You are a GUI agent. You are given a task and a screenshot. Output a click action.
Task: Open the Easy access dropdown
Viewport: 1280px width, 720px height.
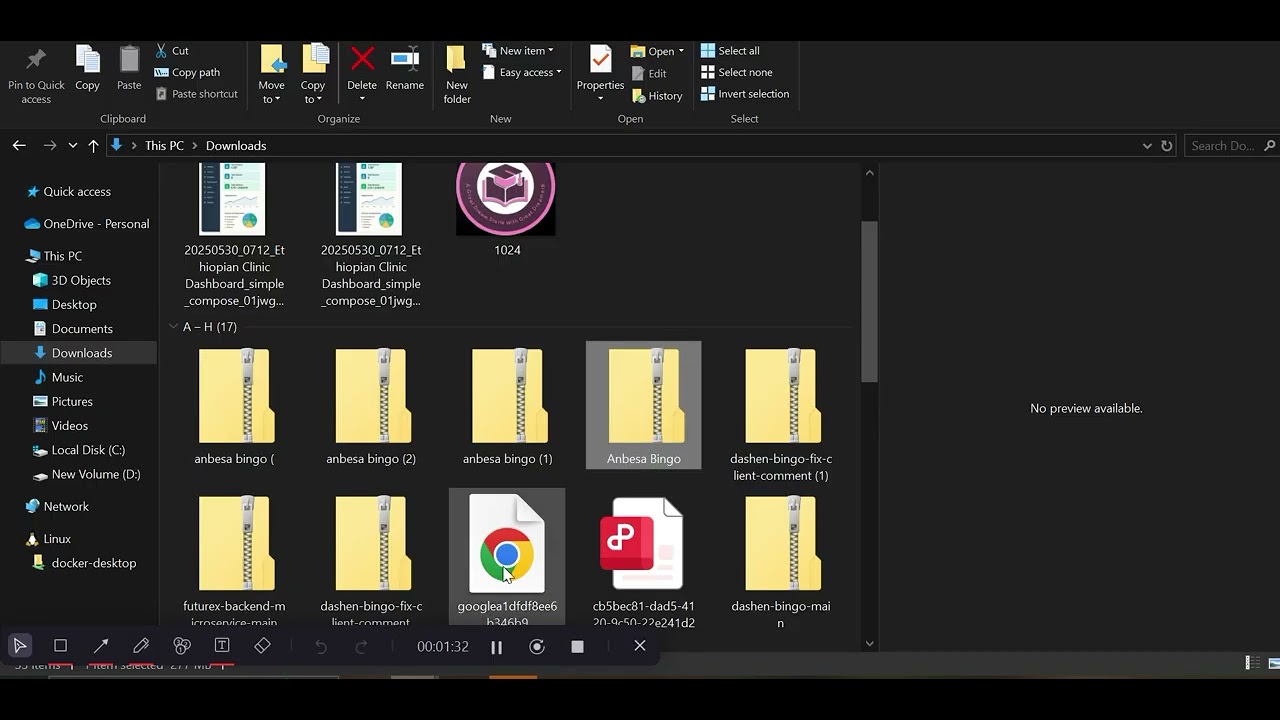coord(522,72)
